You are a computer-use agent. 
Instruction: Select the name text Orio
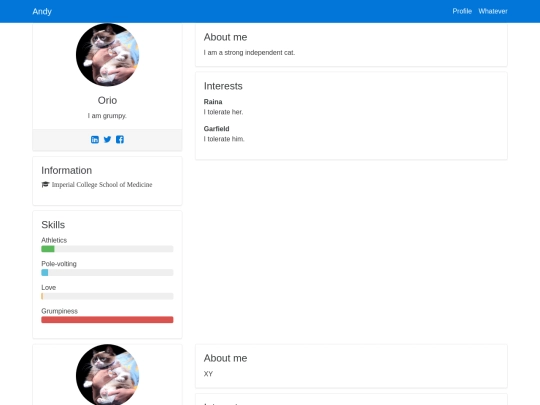click(x=107, y=100)
